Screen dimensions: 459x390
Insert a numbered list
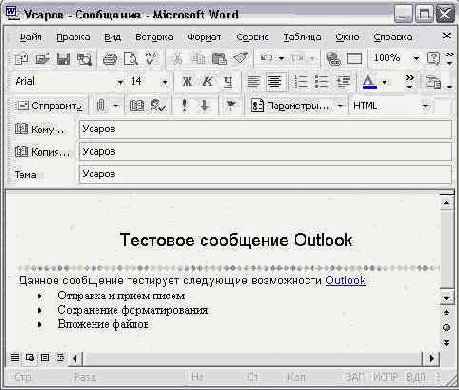coord(301,82)
